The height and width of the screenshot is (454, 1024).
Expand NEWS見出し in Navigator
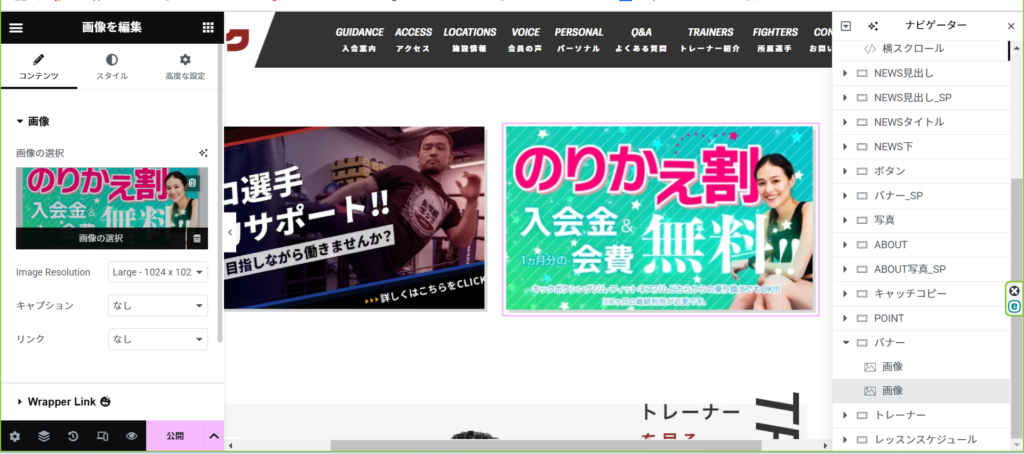coord(845,73)
